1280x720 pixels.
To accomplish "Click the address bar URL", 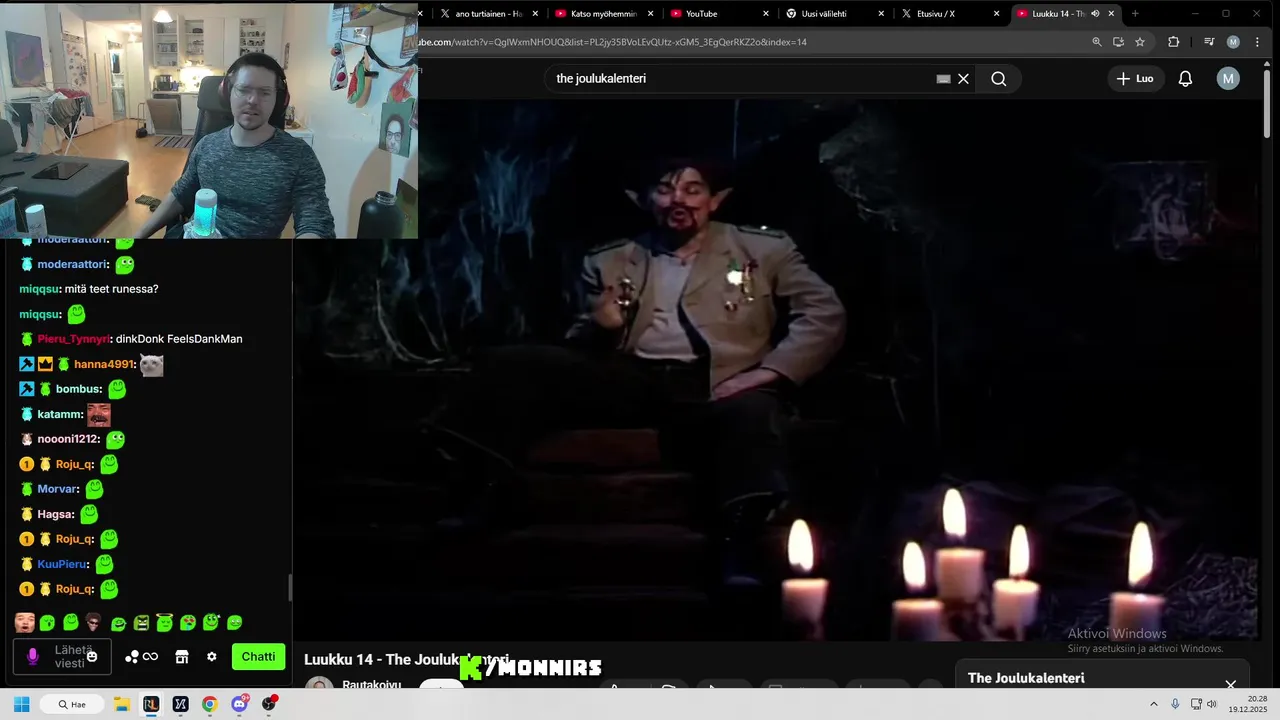I will 612,42.
